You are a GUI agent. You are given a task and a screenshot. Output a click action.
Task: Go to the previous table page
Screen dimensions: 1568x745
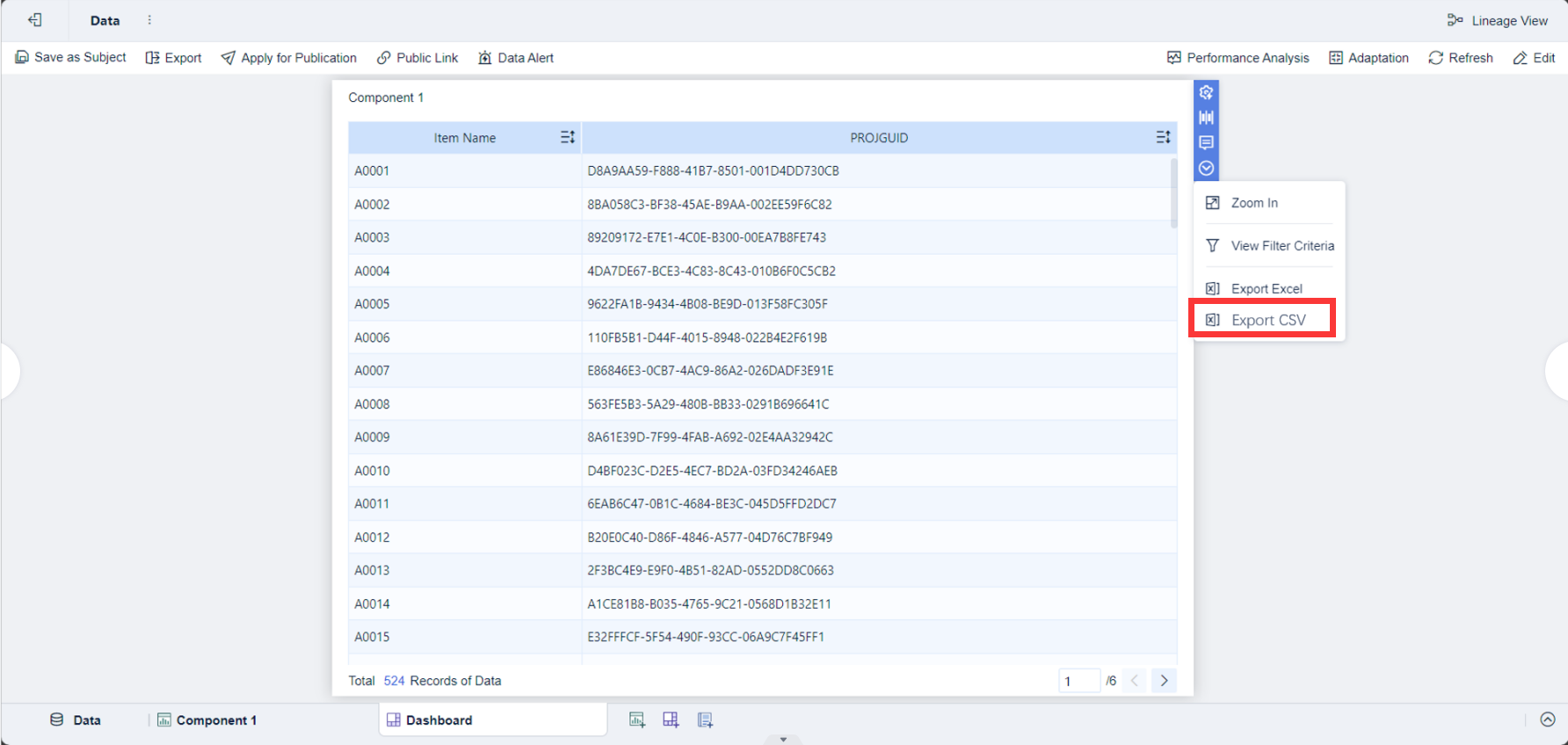(x=1135, y=681)
